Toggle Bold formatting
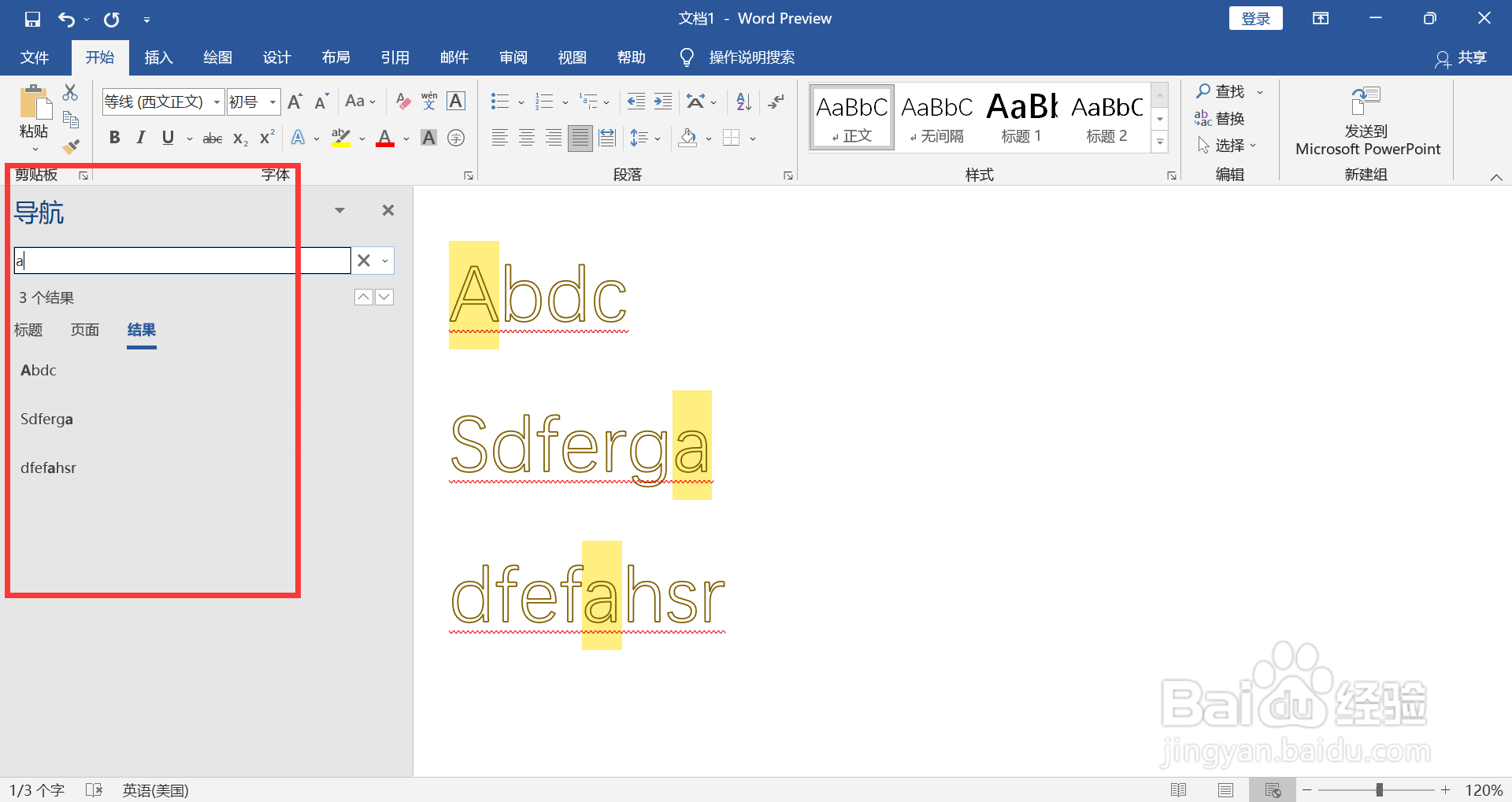 click(115, 139)
